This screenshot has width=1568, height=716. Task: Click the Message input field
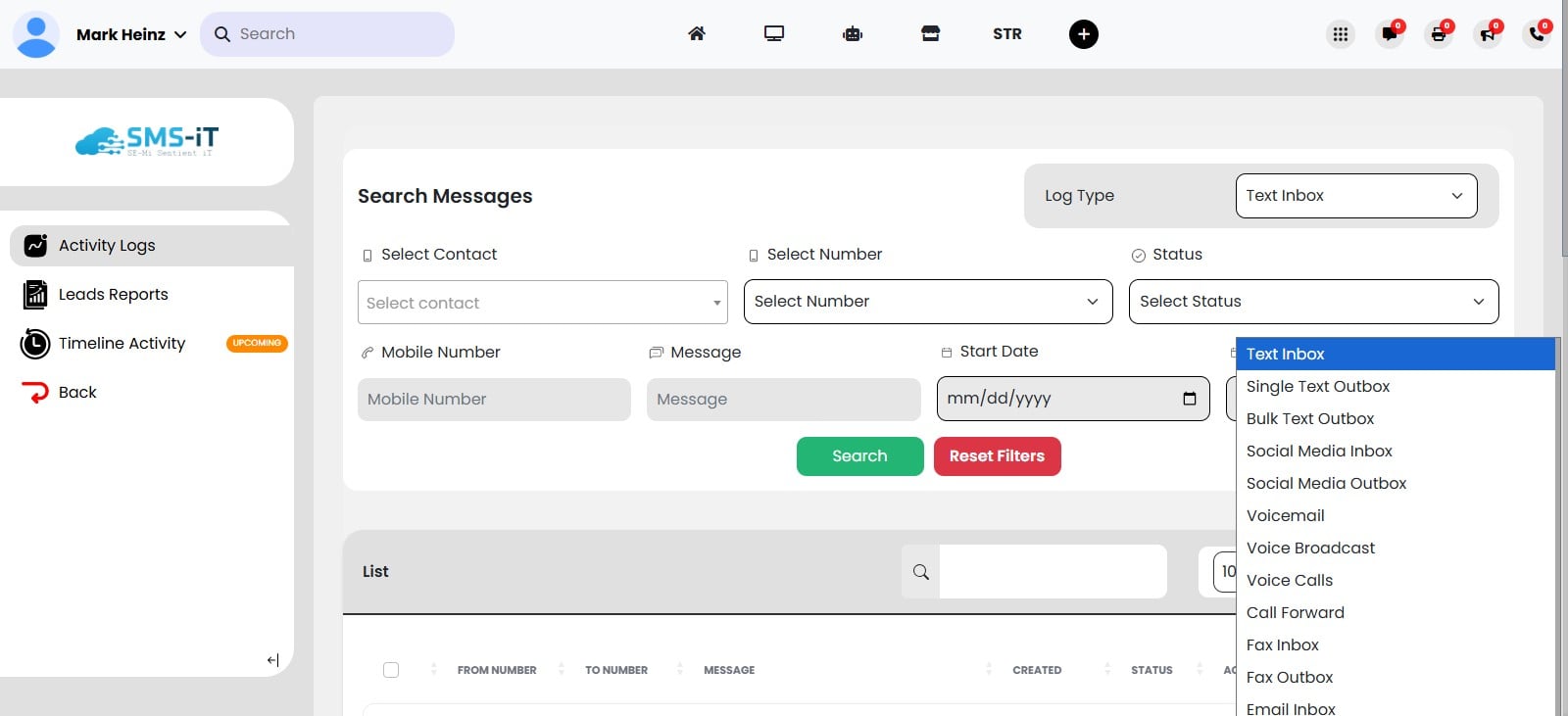point(784,400)
